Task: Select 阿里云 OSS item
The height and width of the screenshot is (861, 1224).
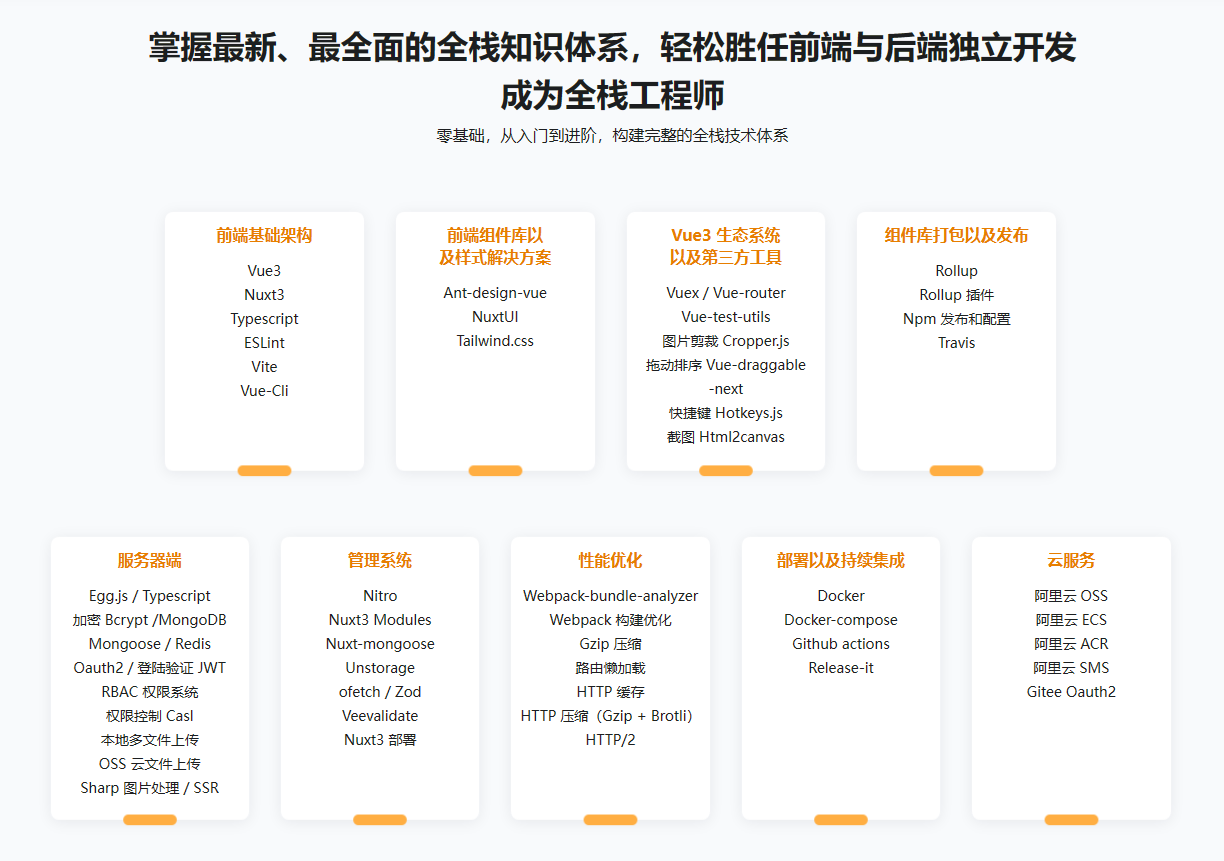Action: 1071,596
